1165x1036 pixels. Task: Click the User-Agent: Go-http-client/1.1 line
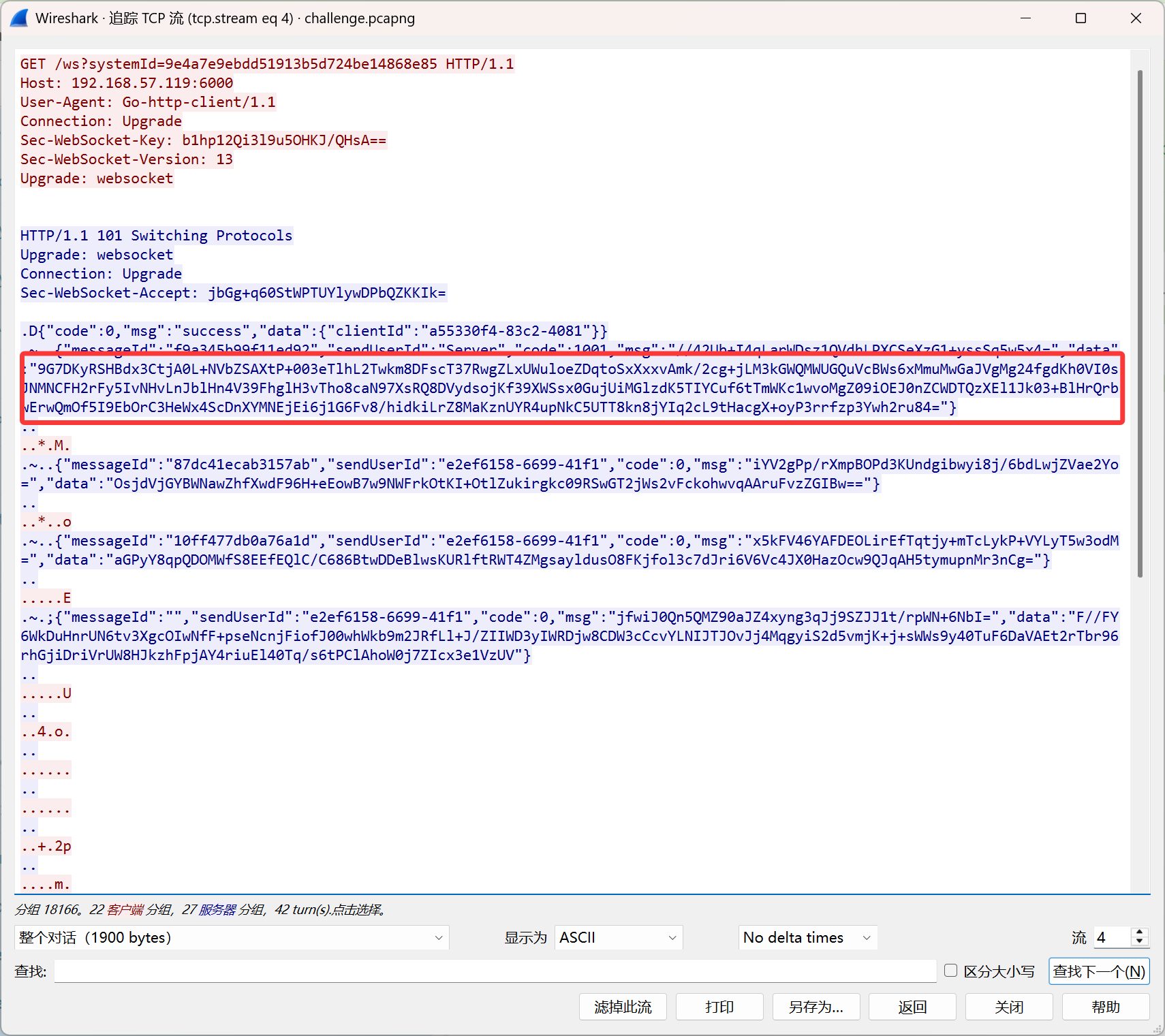click(148, 102)
